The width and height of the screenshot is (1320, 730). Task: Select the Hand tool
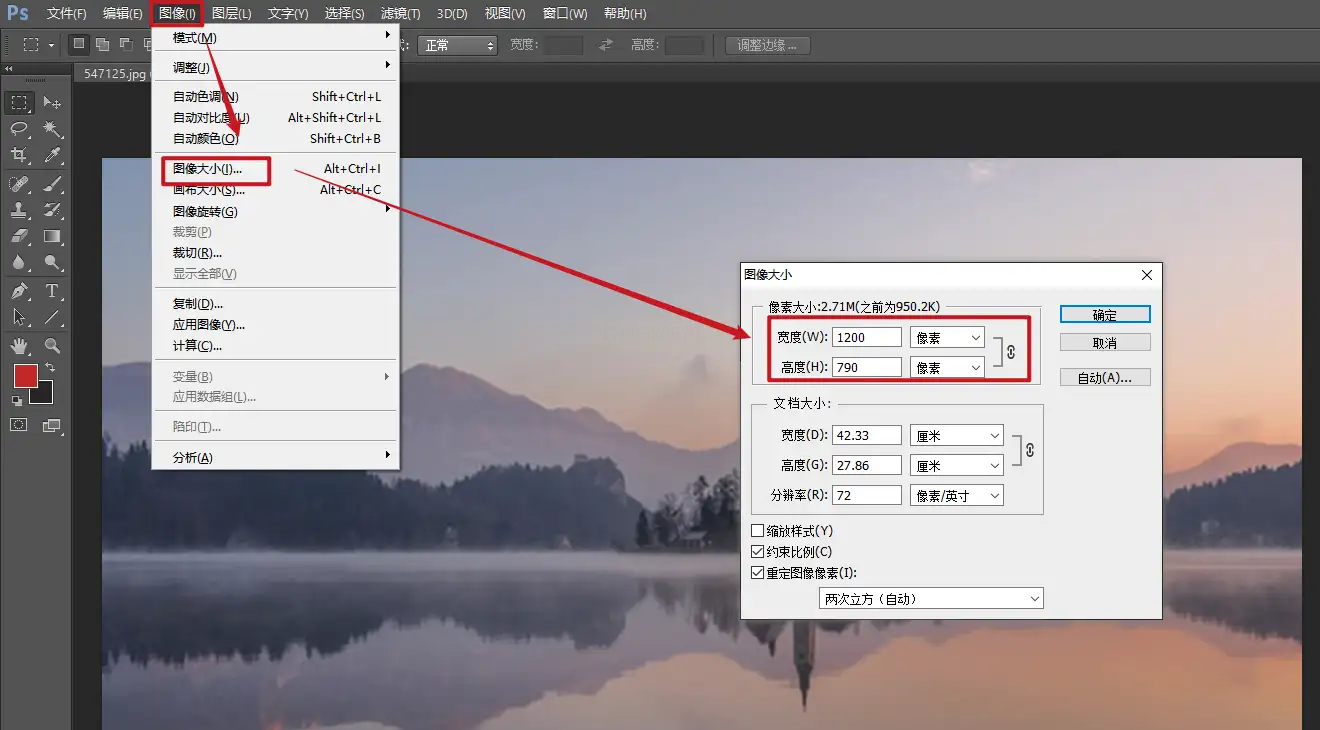19,346
